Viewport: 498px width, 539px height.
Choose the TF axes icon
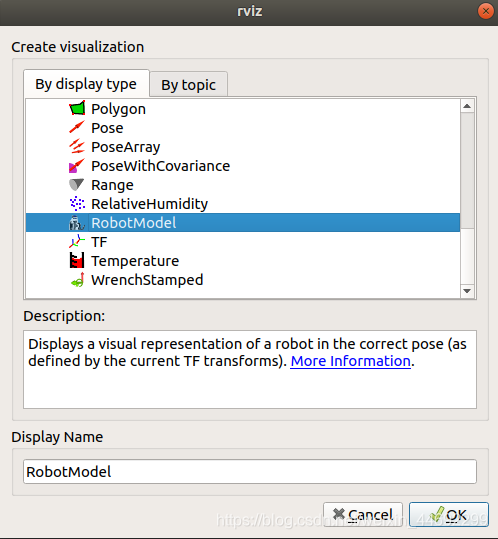pos(77,242)
